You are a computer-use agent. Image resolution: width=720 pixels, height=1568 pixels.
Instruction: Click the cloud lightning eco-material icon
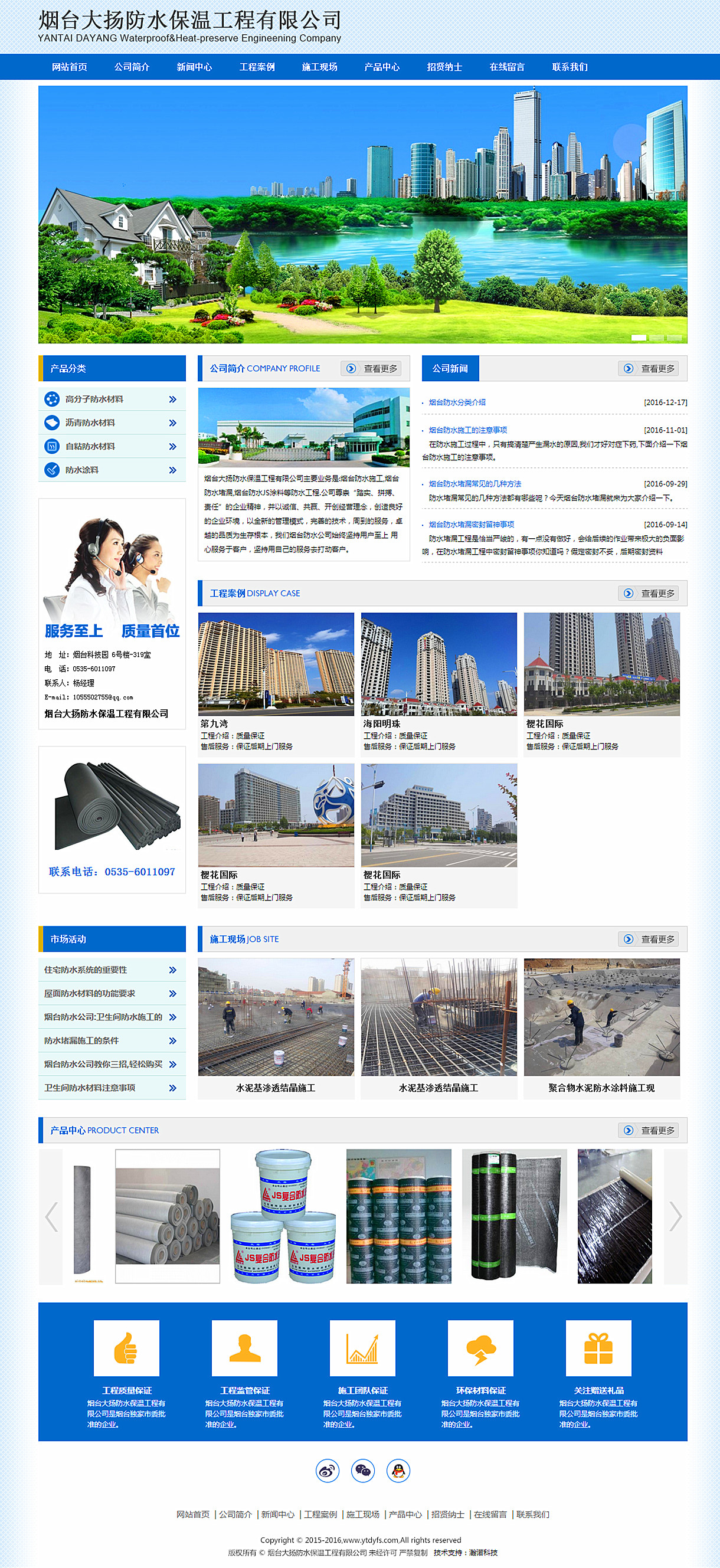(480, 1348)
